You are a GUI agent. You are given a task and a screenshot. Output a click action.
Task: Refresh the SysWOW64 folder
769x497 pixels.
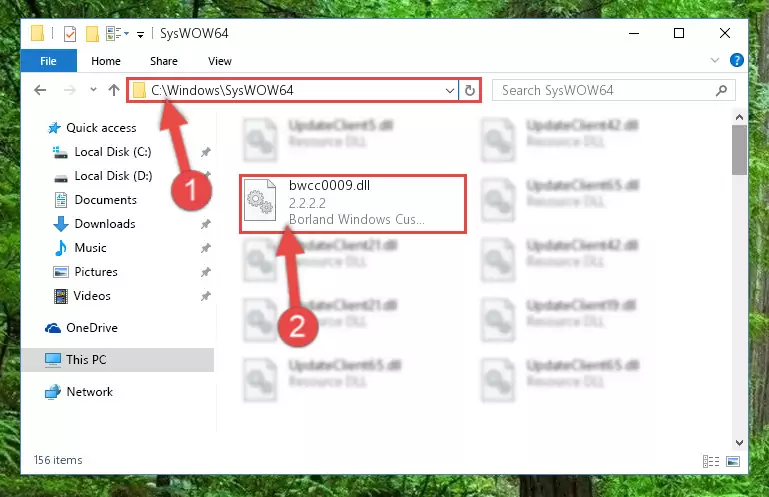pyautogui.click(x=469, y=90)
